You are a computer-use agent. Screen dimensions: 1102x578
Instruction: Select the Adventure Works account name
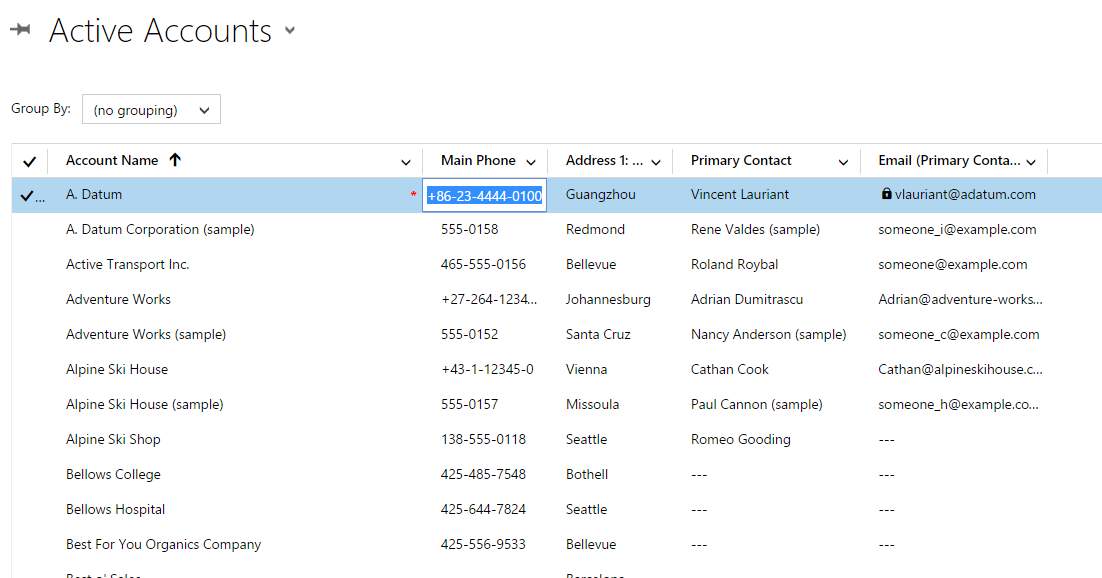[x=118, y=299]
